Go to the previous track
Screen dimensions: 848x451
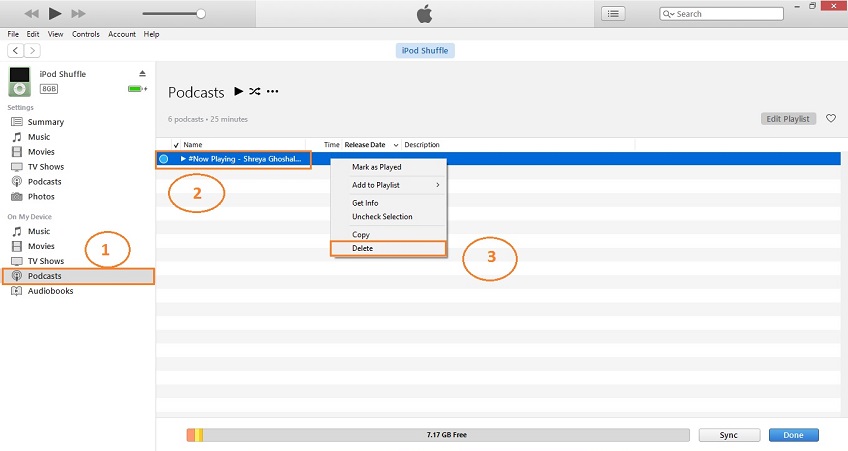click(x=31, y=14)
